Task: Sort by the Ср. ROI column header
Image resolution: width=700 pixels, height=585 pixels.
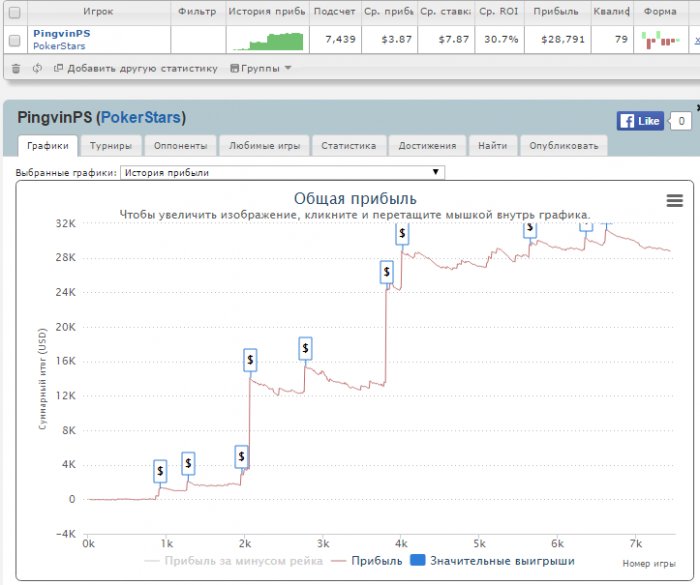Action: [x=499, y=12]
